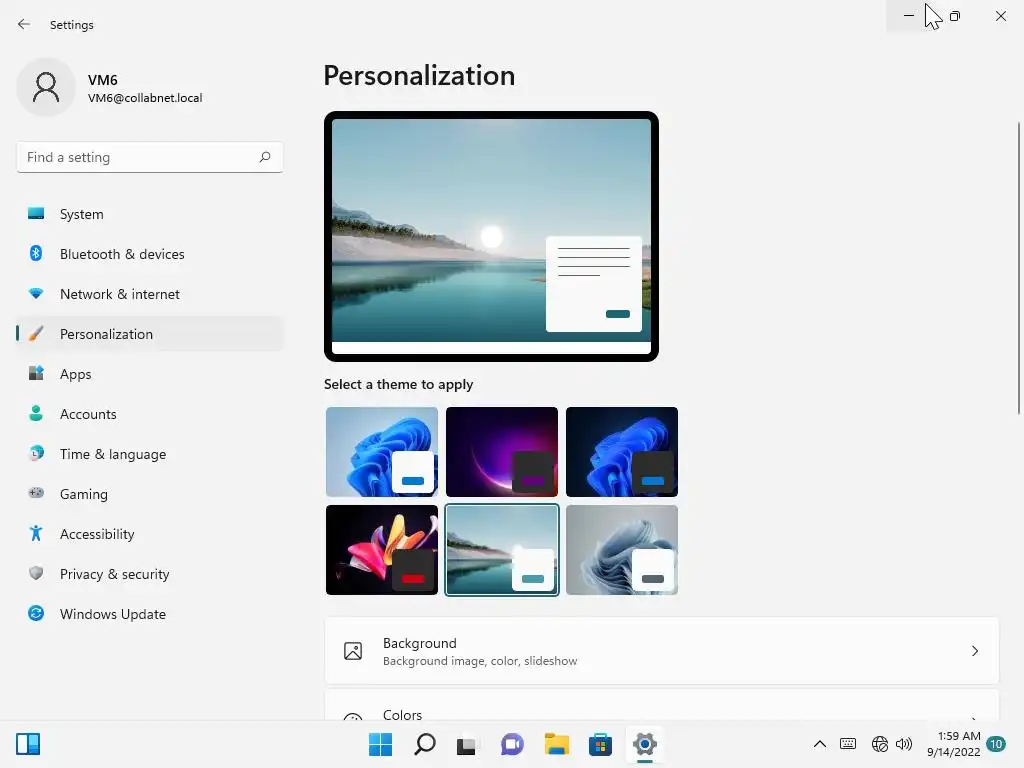Click the Background picture icon
Screen dimensions: 1024x768
tap(353, 651)
